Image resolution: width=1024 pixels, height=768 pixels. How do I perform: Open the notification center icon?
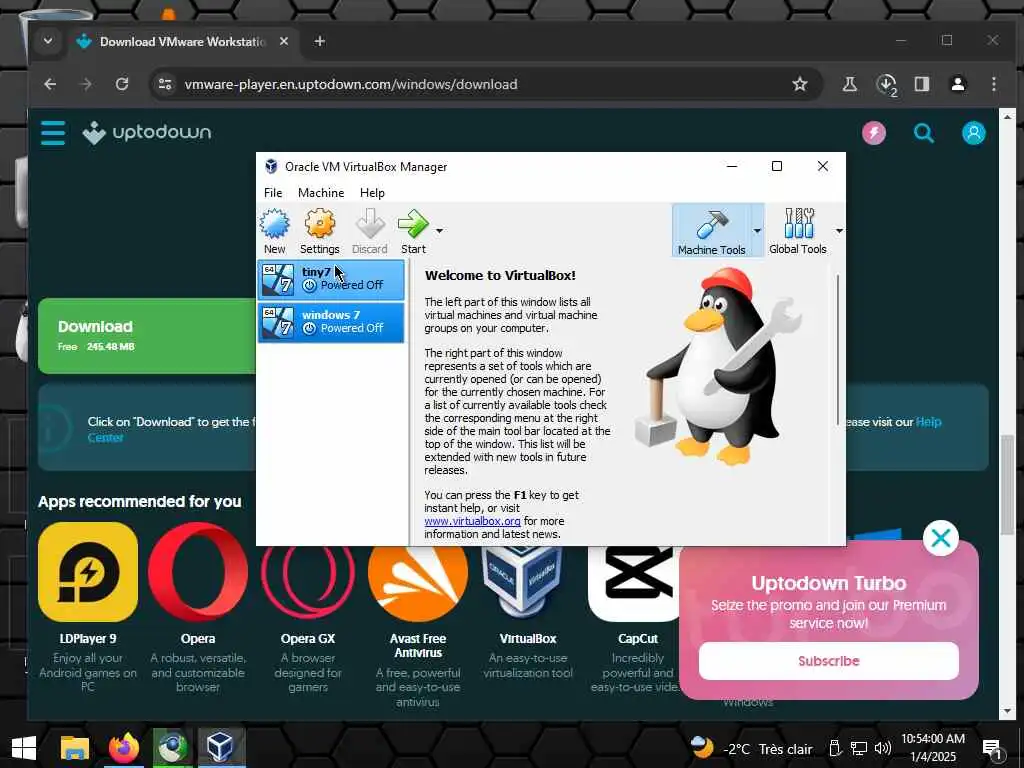point(992,749)
